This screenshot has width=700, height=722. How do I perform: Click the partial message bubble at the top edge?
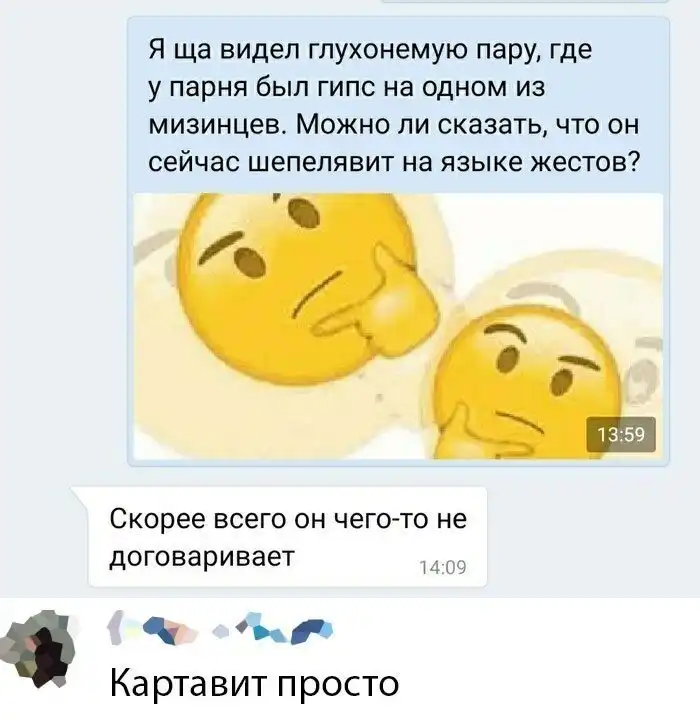pos(525,1)
